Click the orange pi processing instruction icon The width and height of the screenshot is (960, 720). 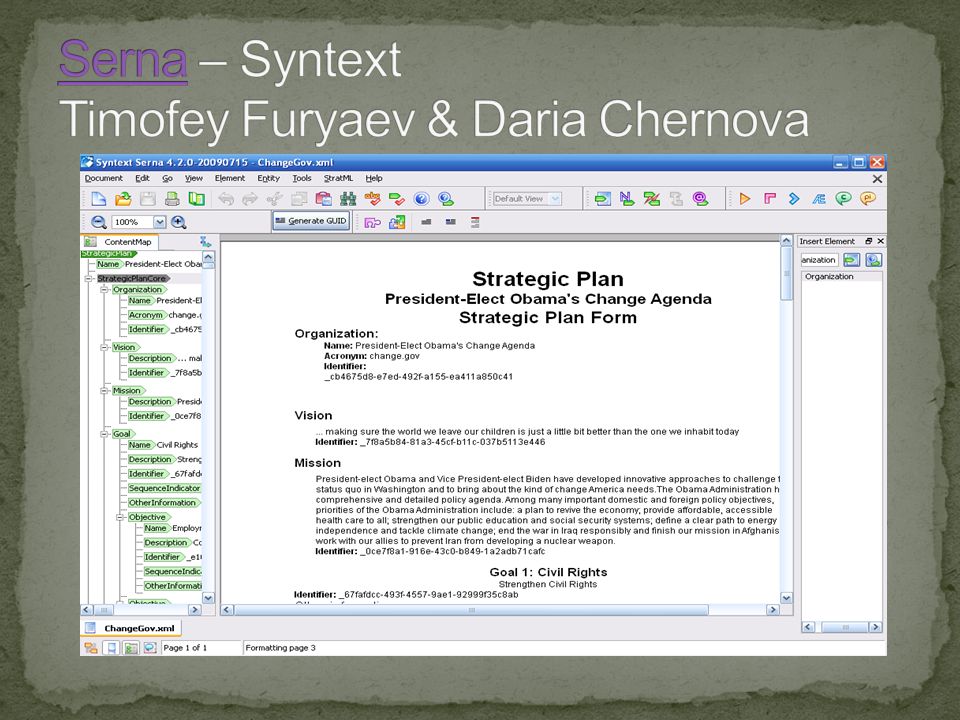868,199
